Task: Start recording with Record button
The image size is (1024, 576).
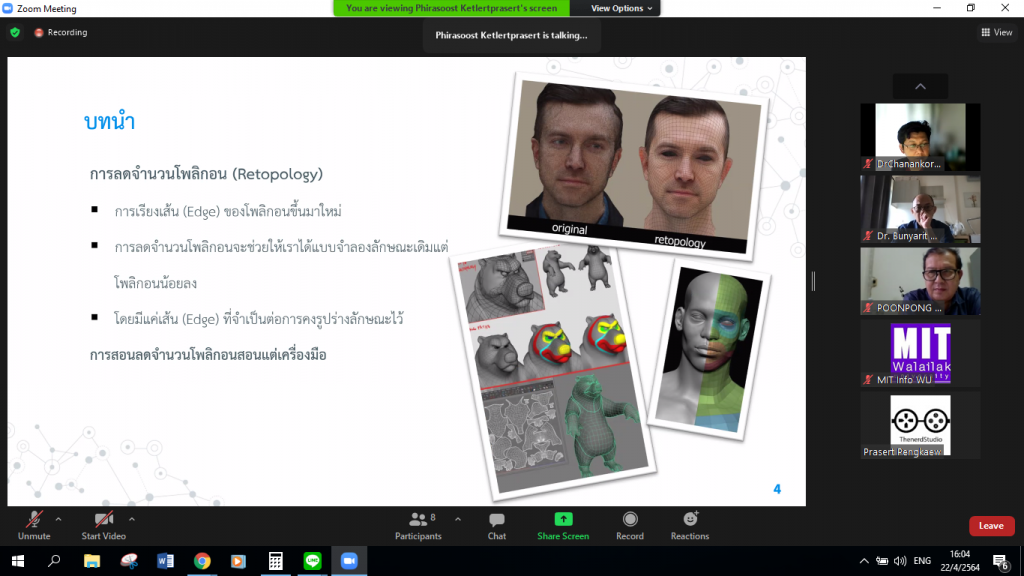Action: [x=630, y=524]
